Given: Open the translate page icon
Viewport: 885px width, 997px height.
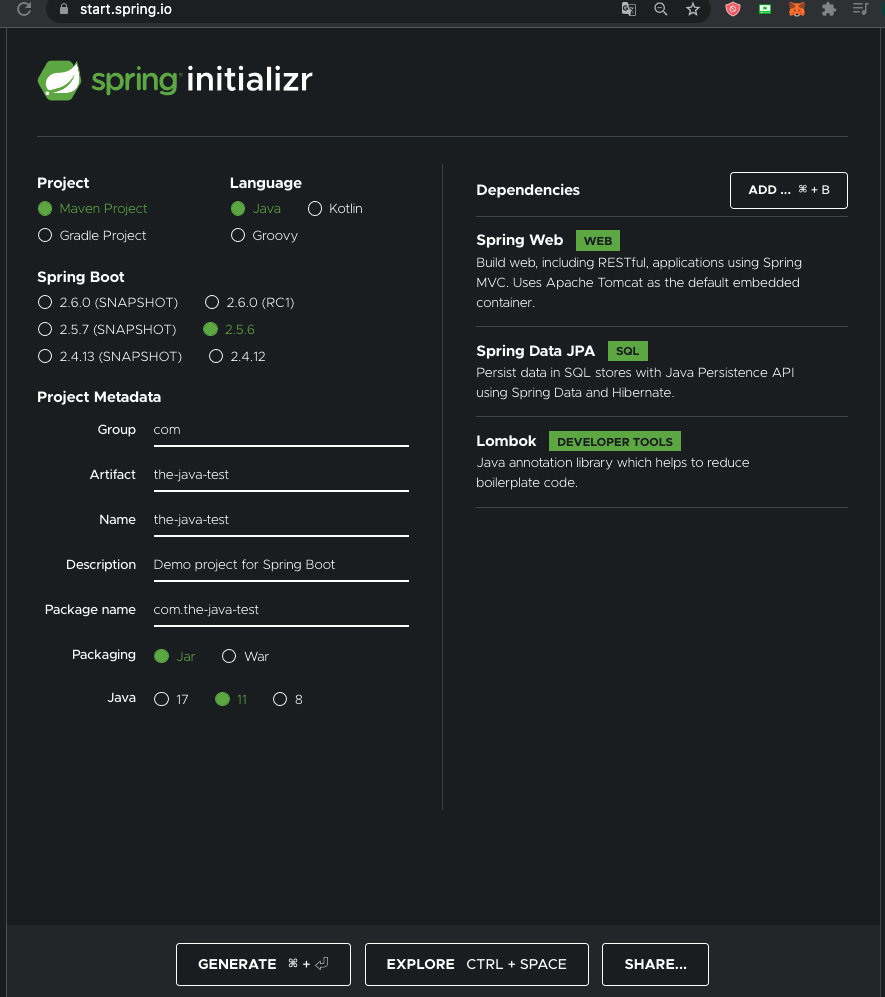Looking at the screenshot, I should (x=629, y=9).
